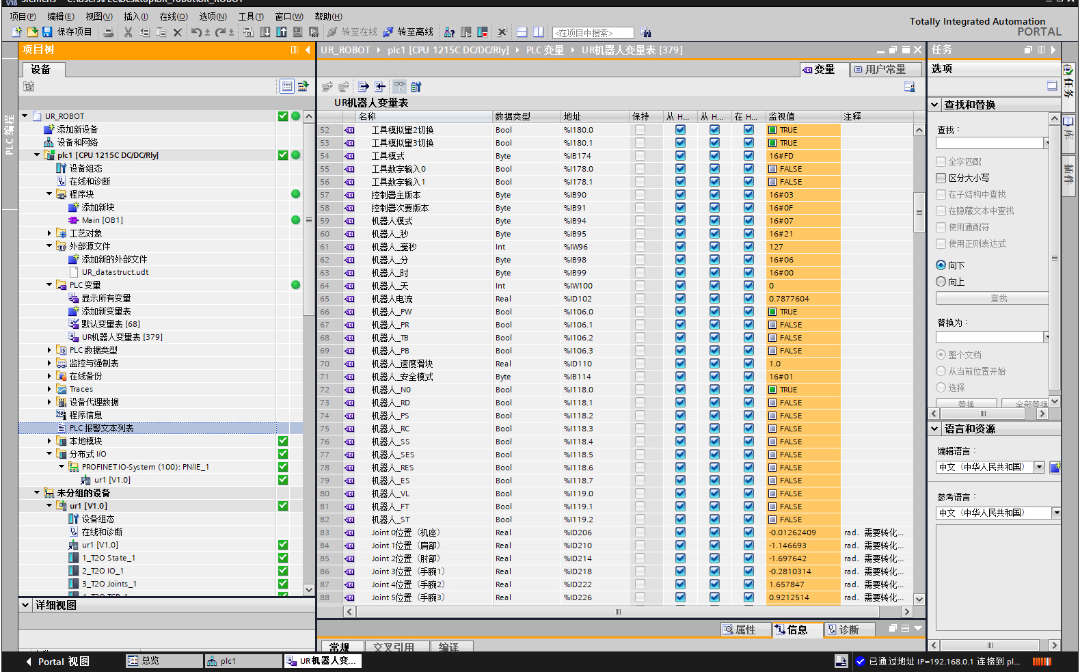Toggle monitor all glasses icon in tag table
The height and width of the screenshot is (672, 1080).
pyautogui.click(x=399, y=87)
